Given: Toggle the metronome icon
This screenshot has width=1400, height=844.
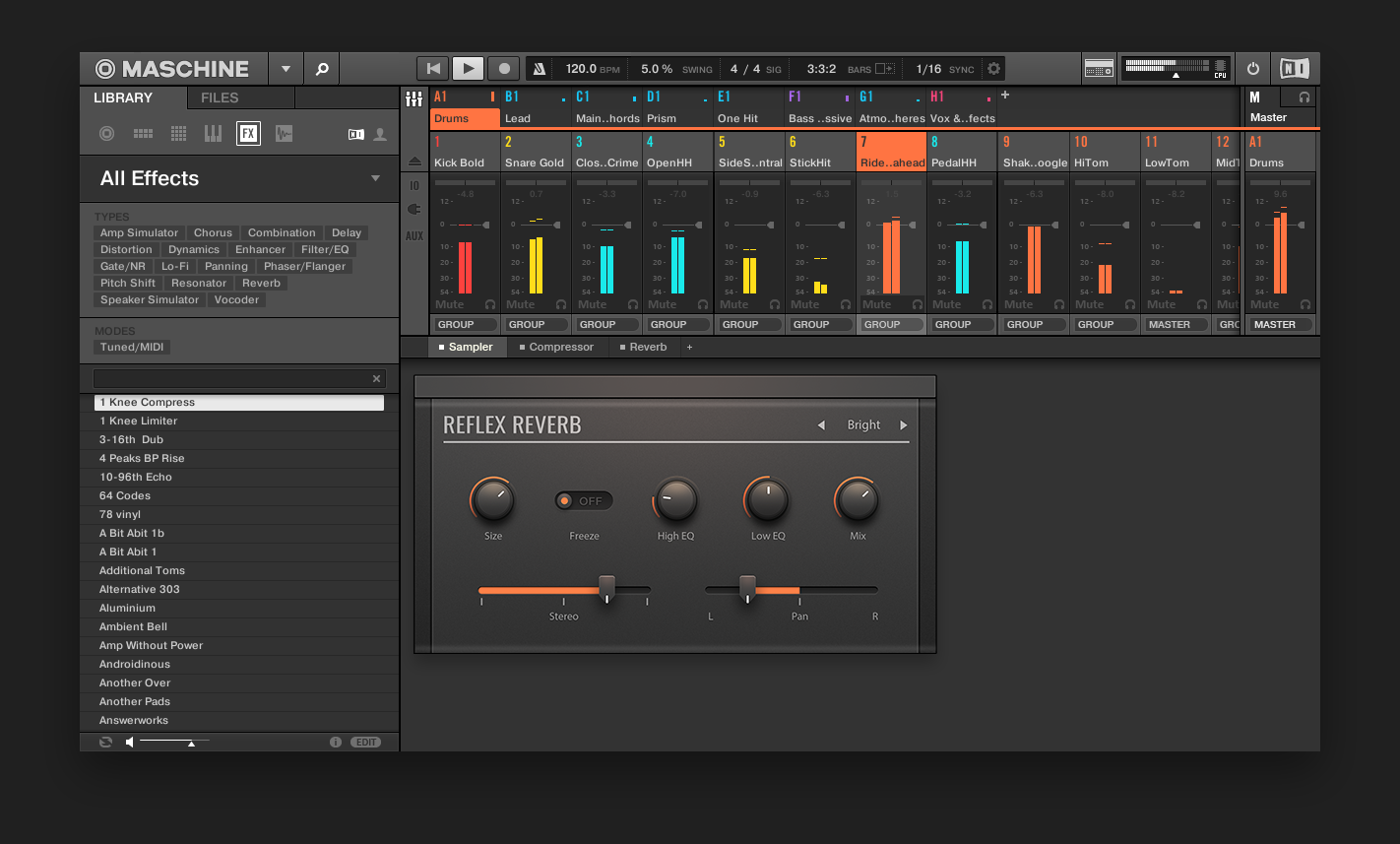Looking at the screenshot, I should [539, 69].
